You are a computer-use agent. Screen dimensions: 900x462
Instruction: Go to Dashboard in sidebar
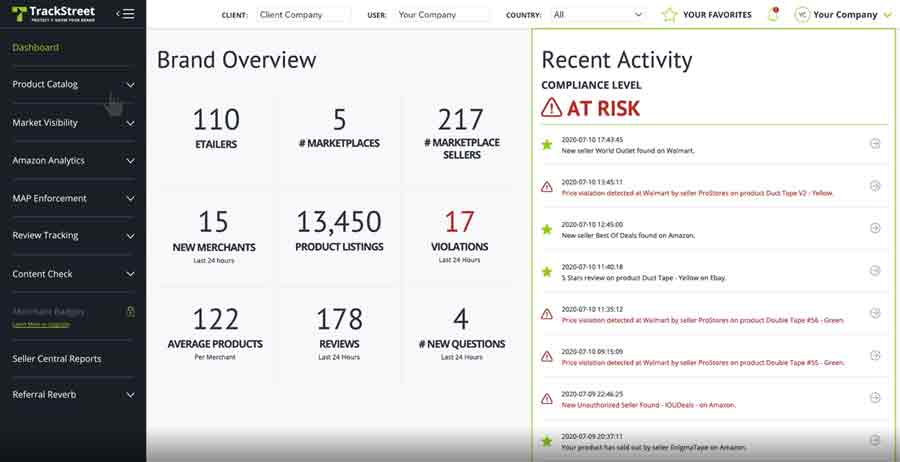36,48
